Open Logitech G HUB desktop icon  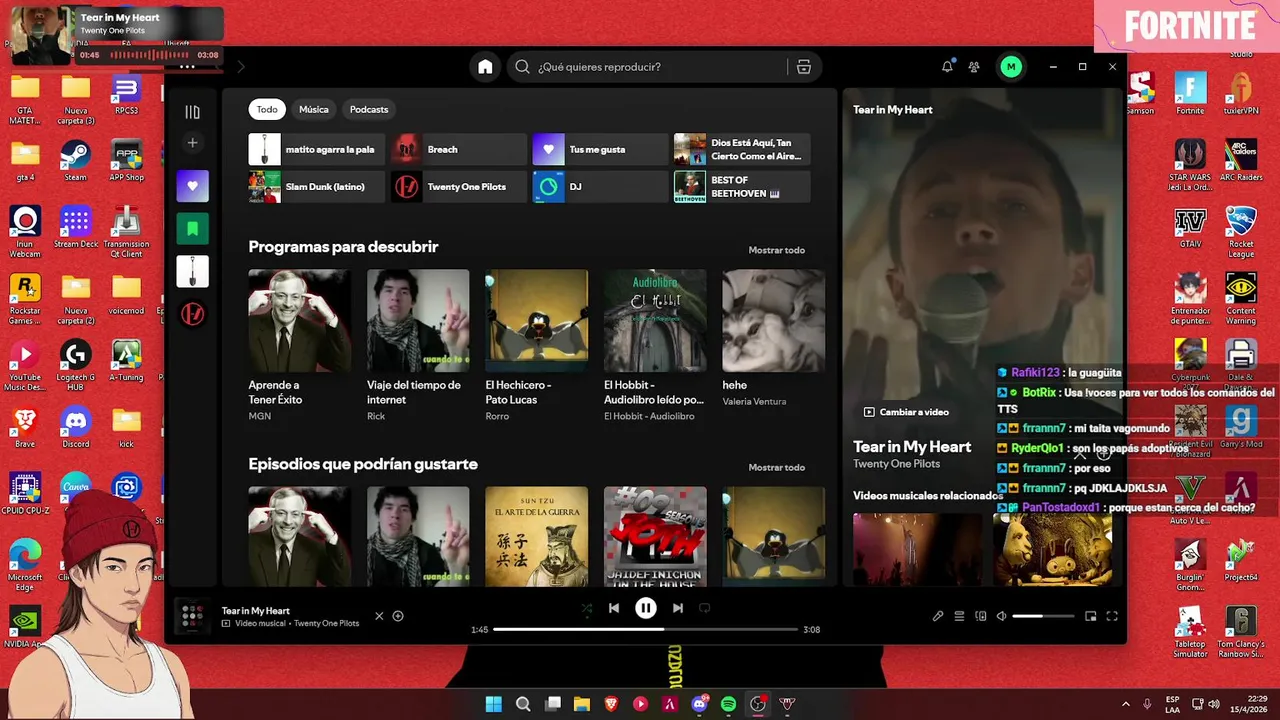point(76,365)
